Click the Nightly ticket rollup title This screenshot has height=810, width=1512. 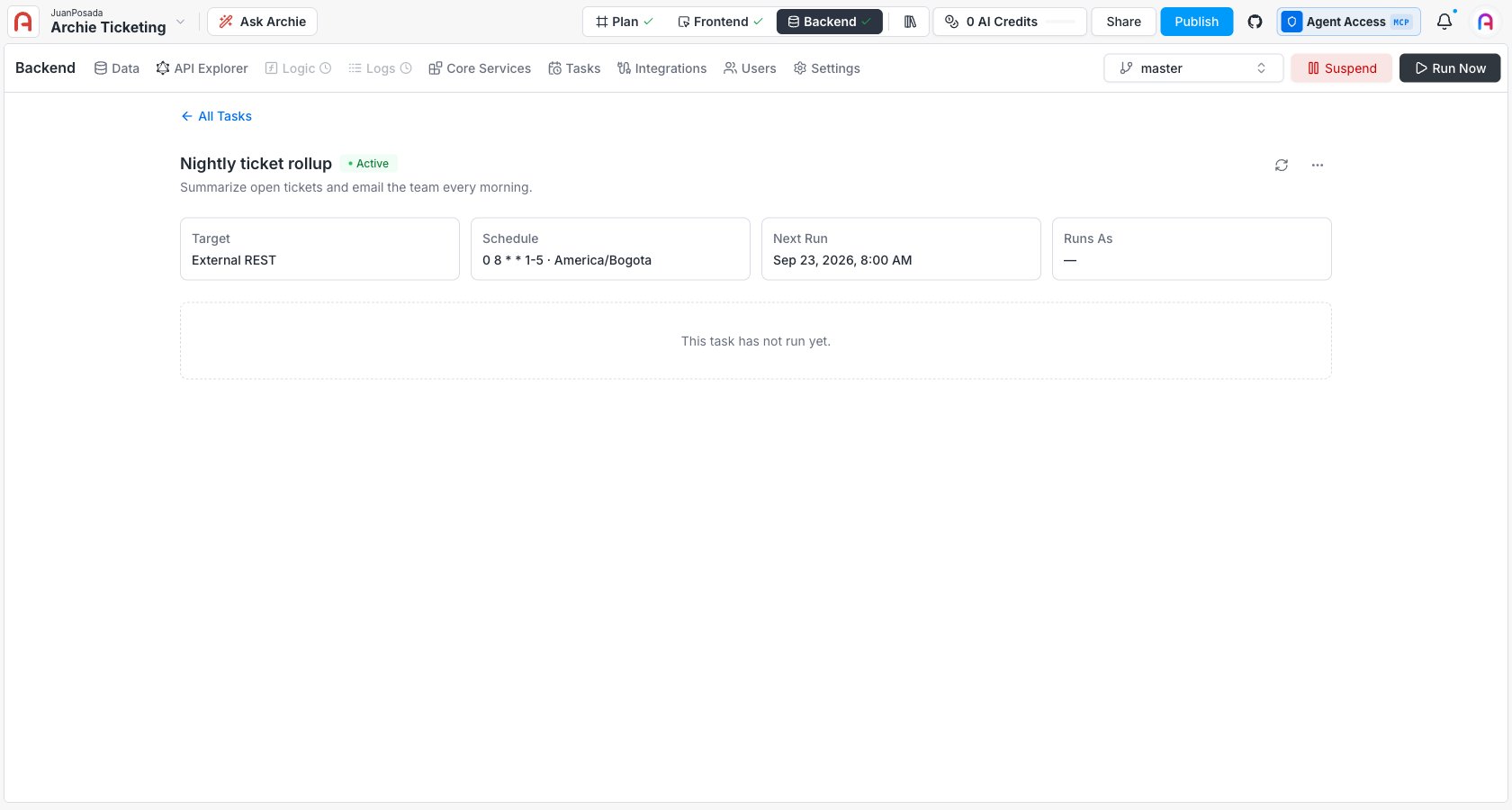click(256, 164)
